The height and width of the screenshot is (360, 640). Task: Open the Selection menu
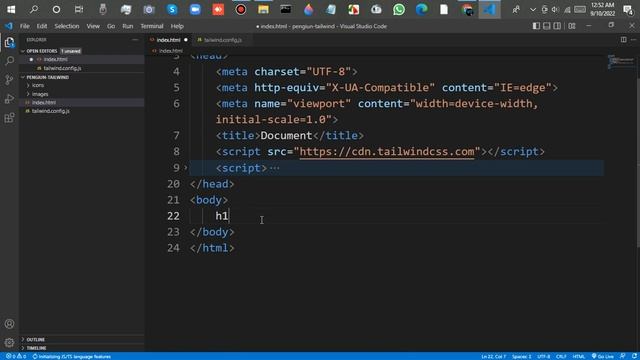point(67,26)
